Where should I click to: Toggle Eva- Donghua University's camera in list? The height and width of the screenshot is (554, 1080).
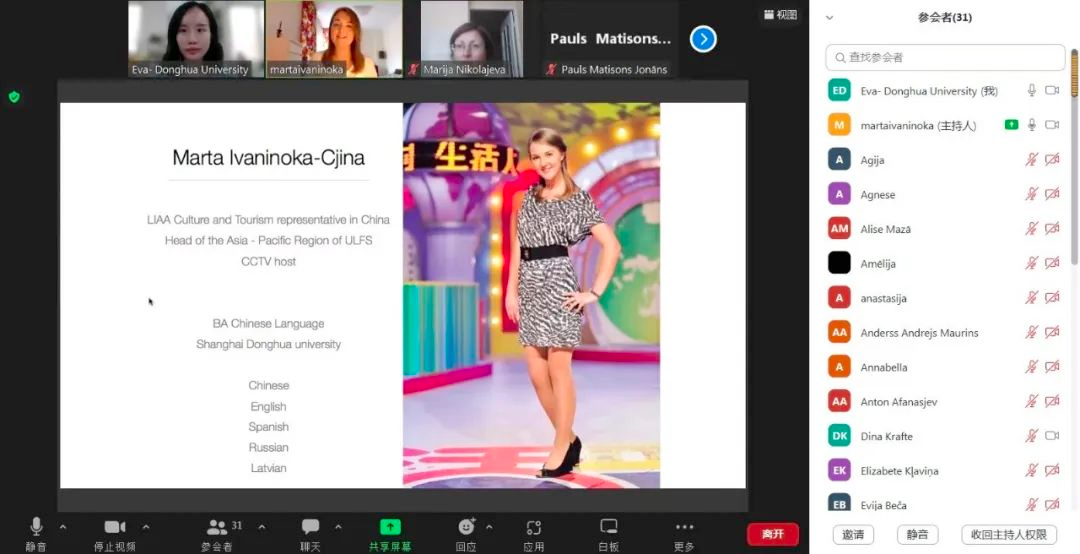click(1052, 90)
